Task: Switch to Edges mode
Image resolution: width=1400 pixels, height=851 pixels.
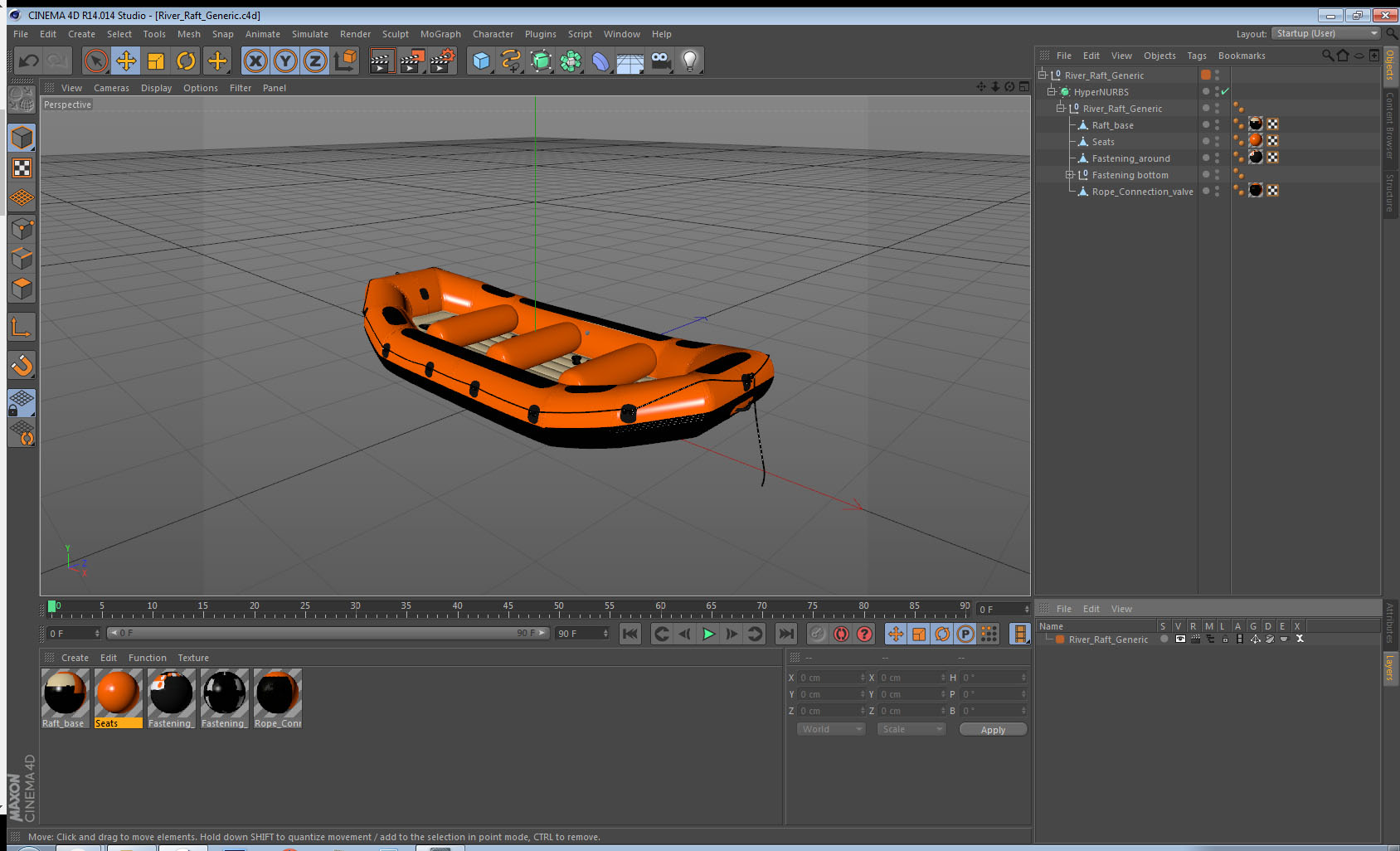Action: 22,259
